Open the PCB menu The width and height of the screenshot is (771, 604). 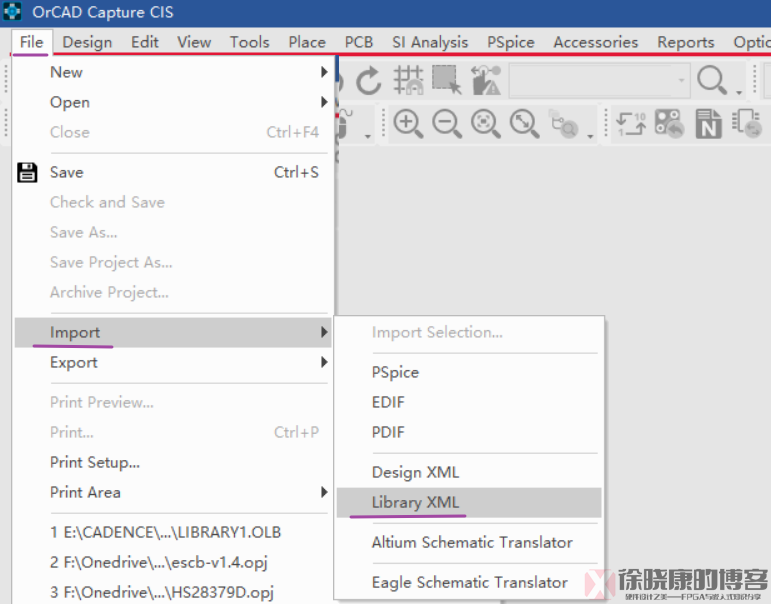coord(358,42)
